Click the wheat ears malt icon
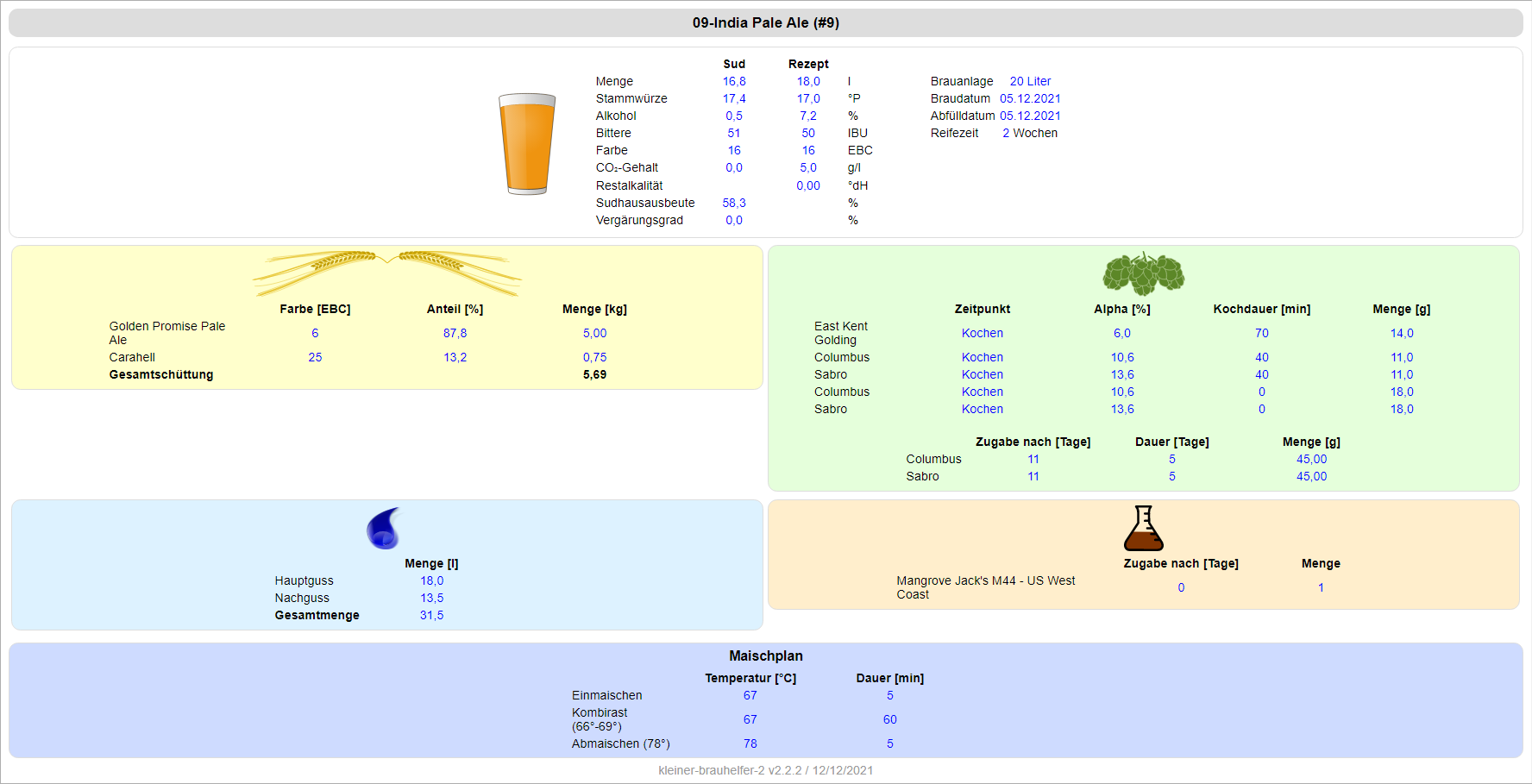The width and height of the screenshot is (1532, 784). click(386, 272)
